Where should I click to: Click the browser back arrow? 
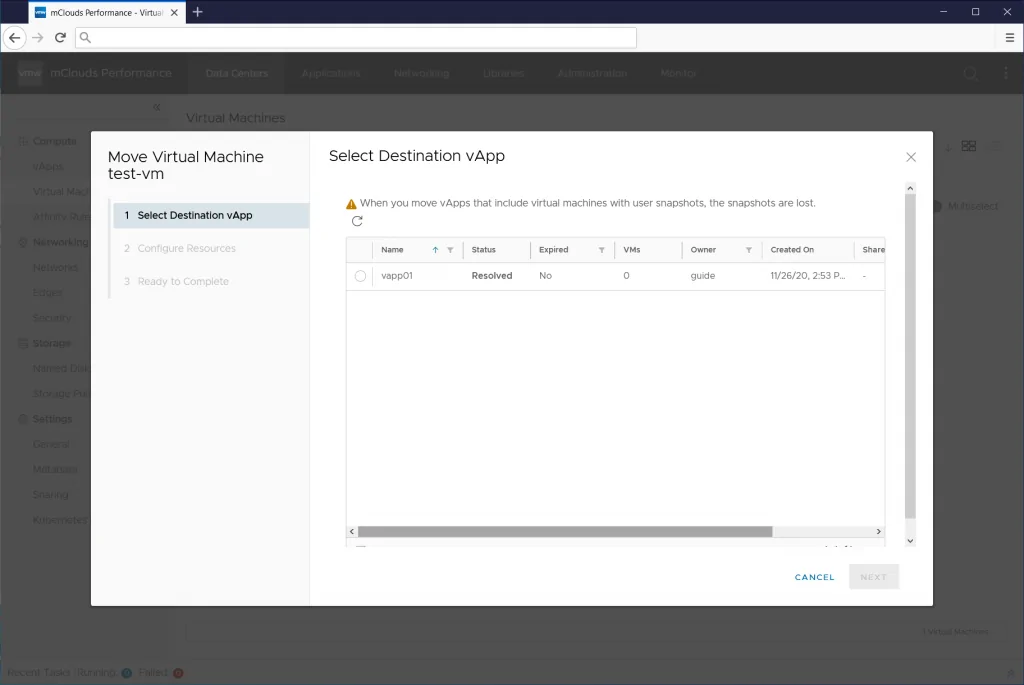[14, 37]
